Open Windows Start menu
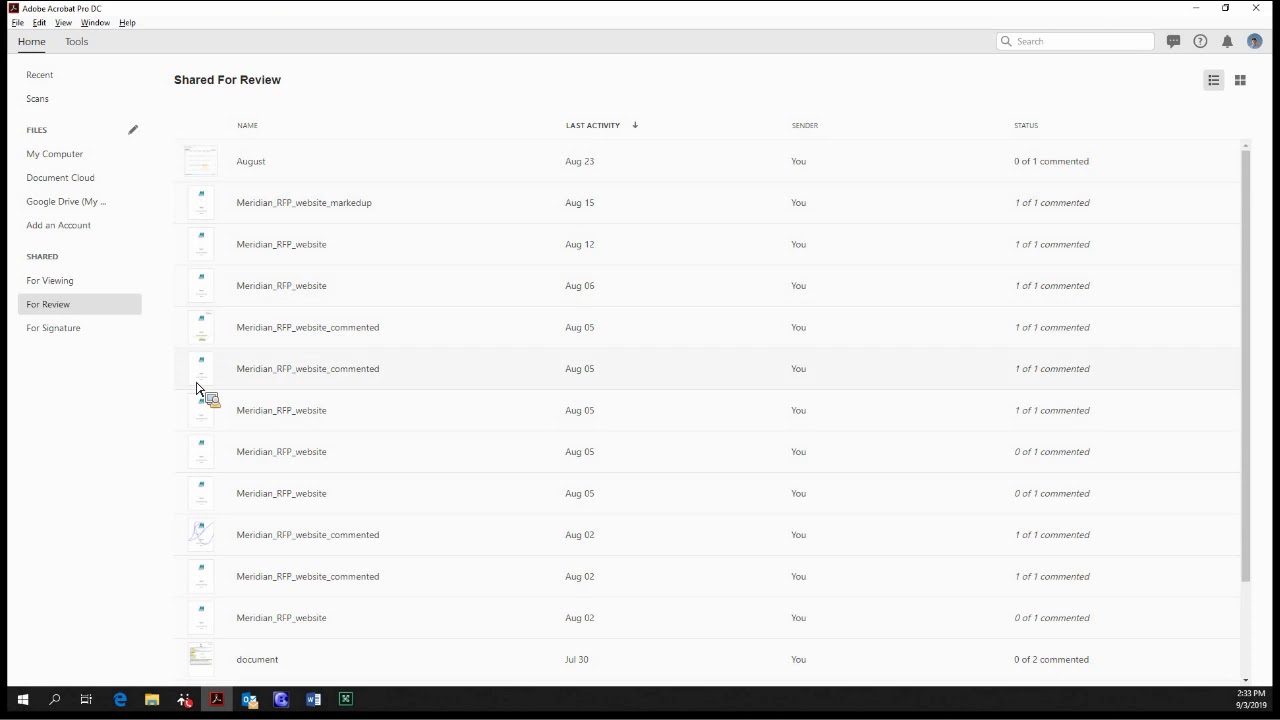This screenshot has height=720, width=1280. pyautogui.click(x=23, y=700)
